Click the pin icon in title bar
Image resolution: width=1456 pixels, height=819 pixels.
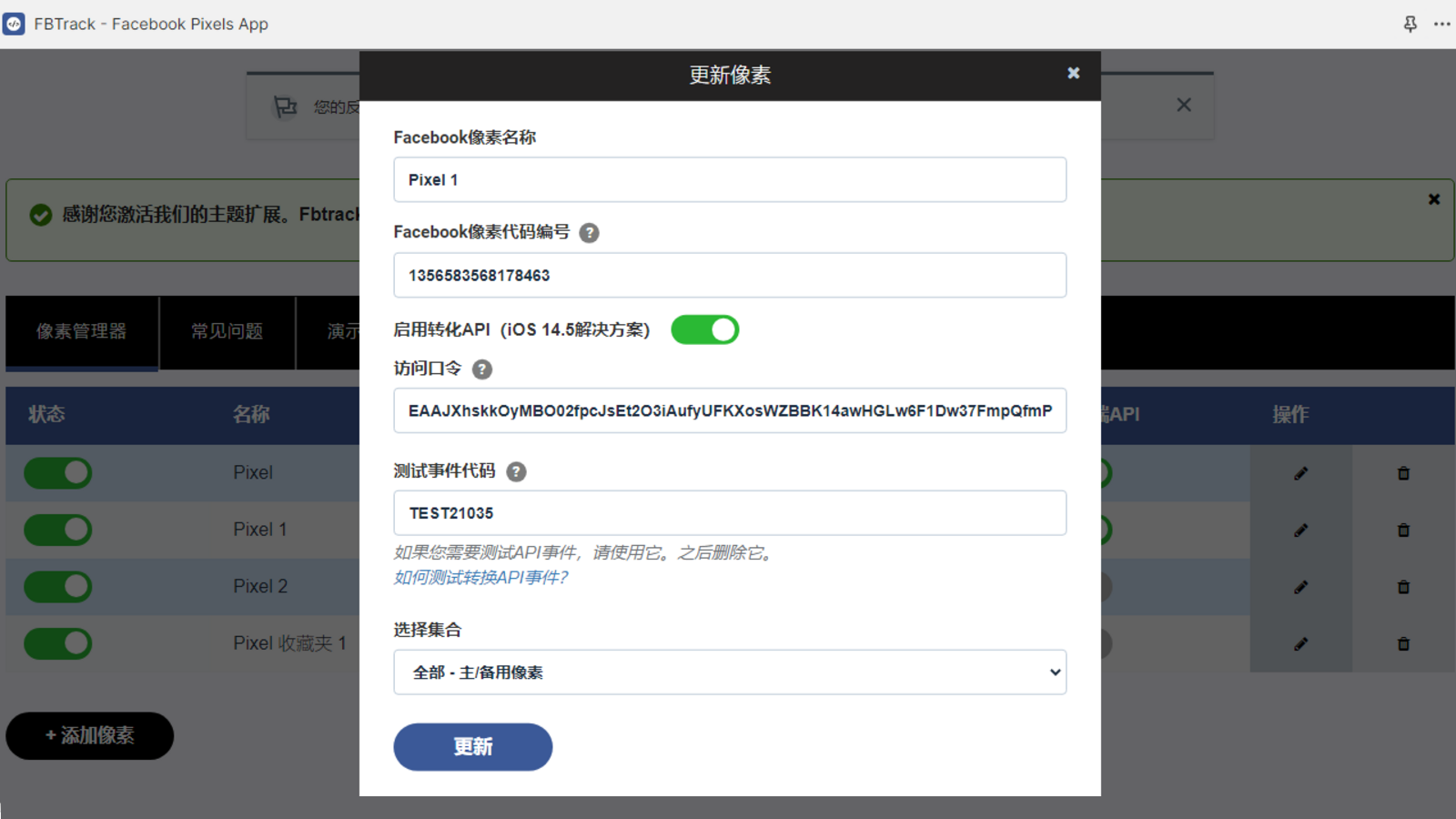[x=1410, y=25]
